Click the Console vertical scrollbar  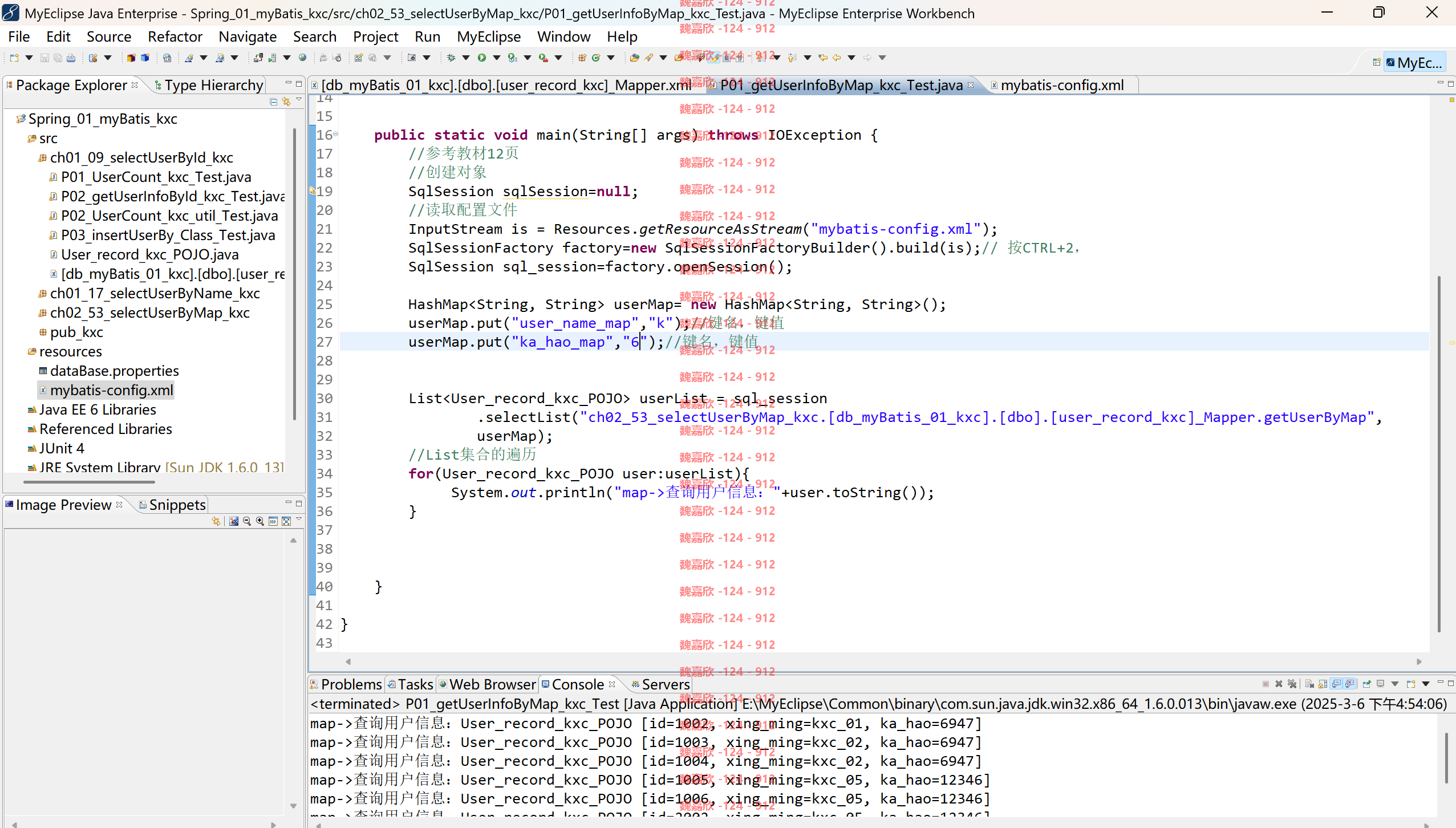[1447, 758]
